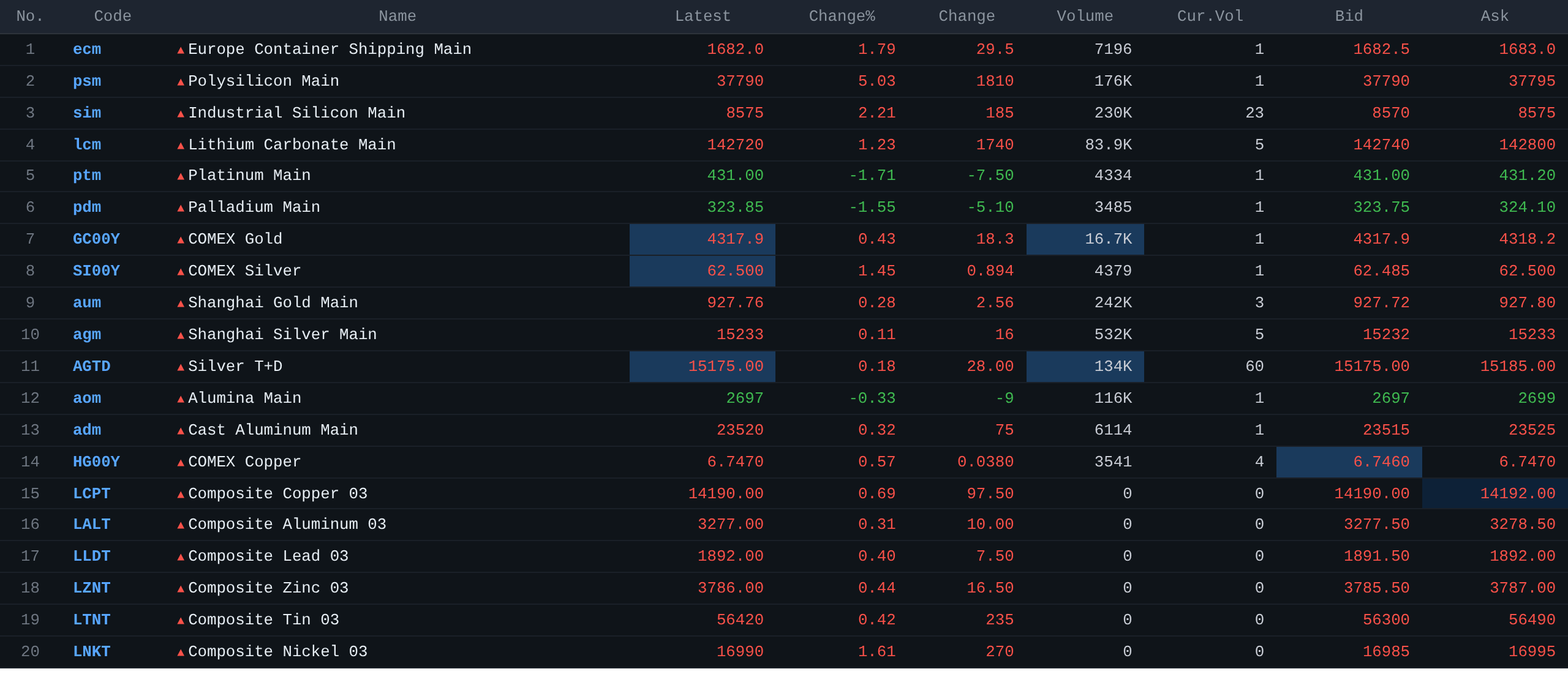Open the LTNT code link
1568x677 pixels.
(x=92, y=620)
